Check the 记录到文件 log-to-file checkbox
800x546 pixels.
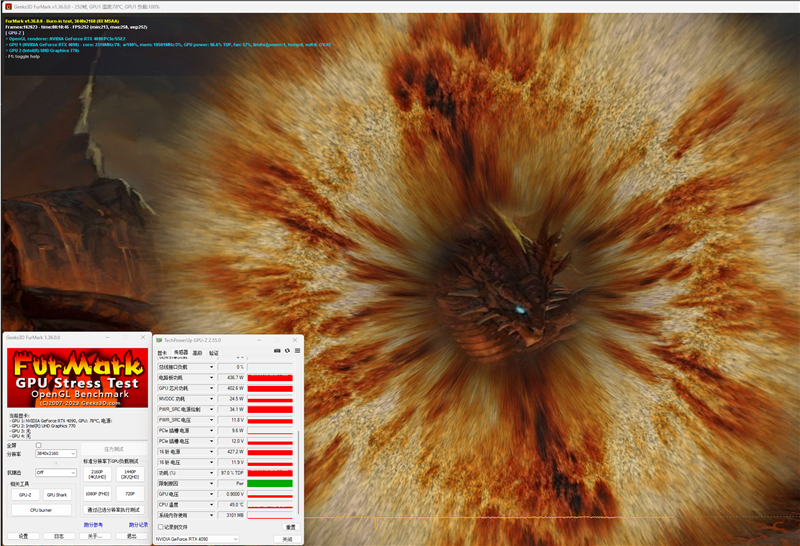[161, 527]
